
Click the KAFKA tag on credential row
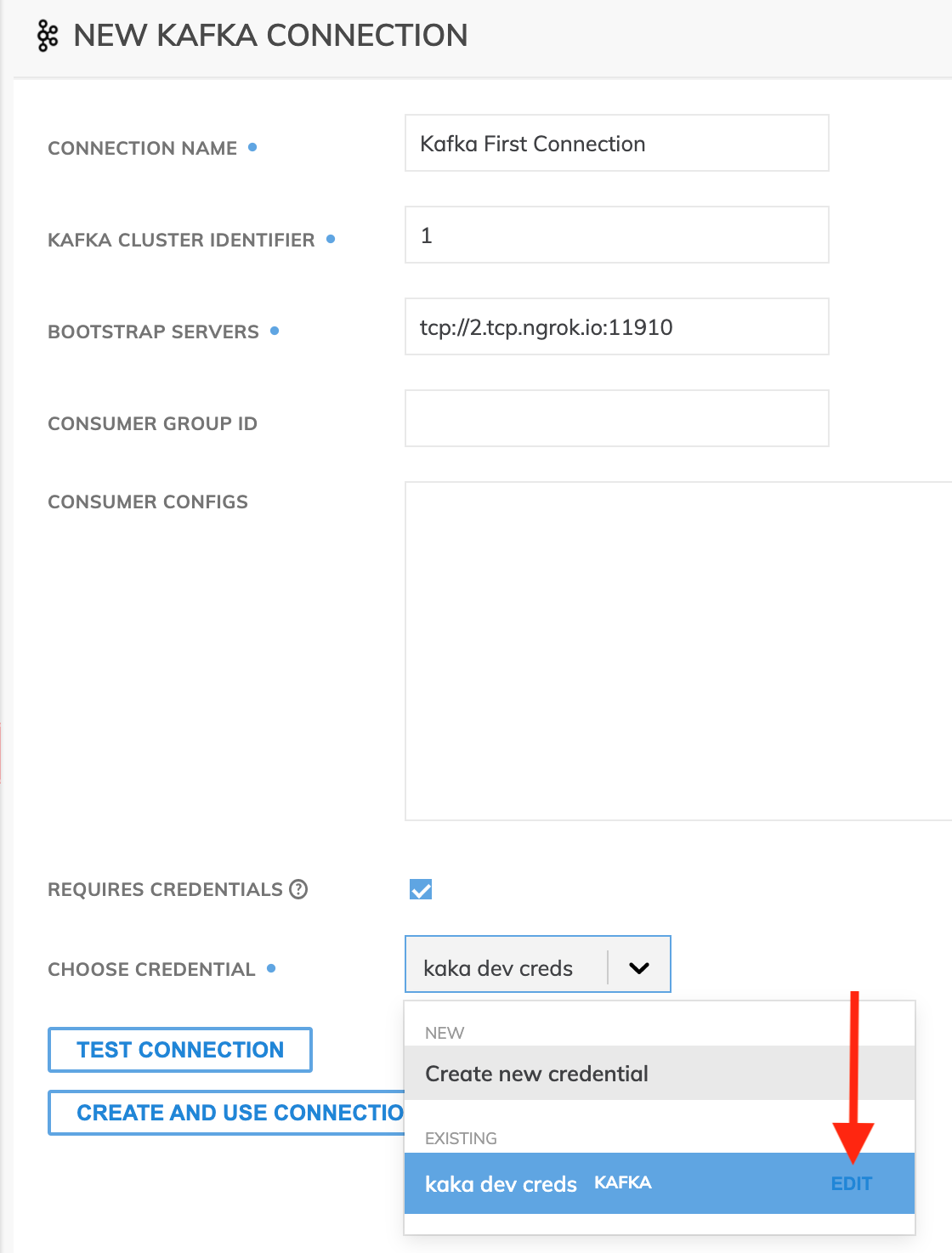coord(623,1182)
